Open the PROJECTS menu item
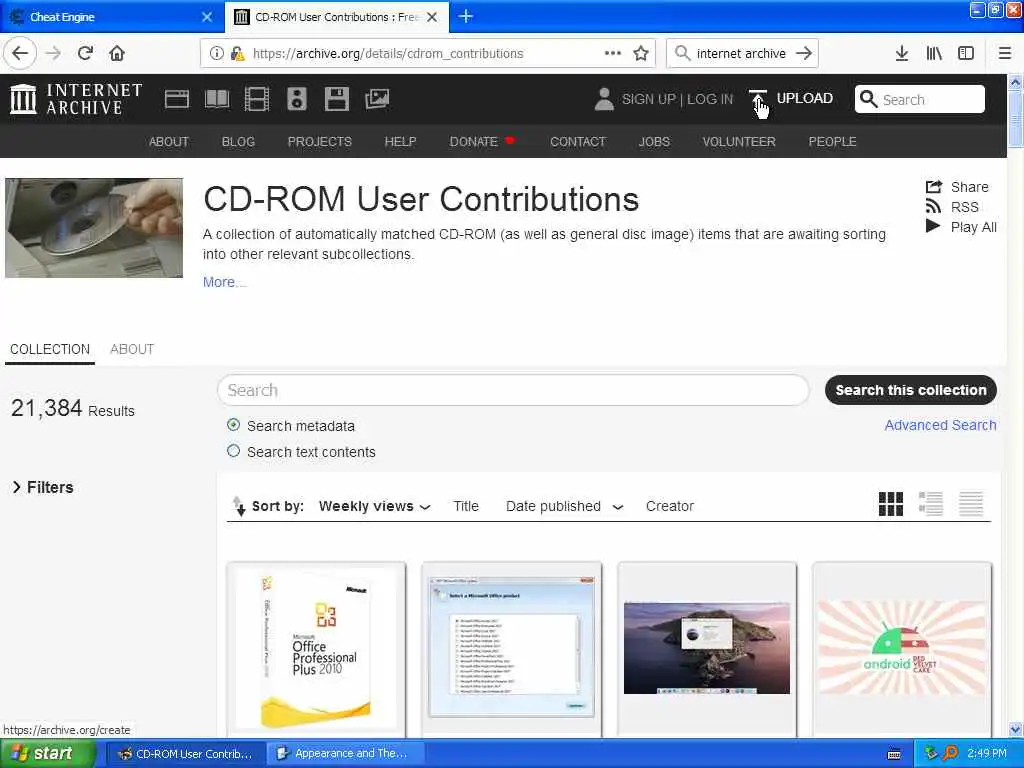The height and width of the screenshot is (768, 1024). pyautogui.click(x=319, y=142)
